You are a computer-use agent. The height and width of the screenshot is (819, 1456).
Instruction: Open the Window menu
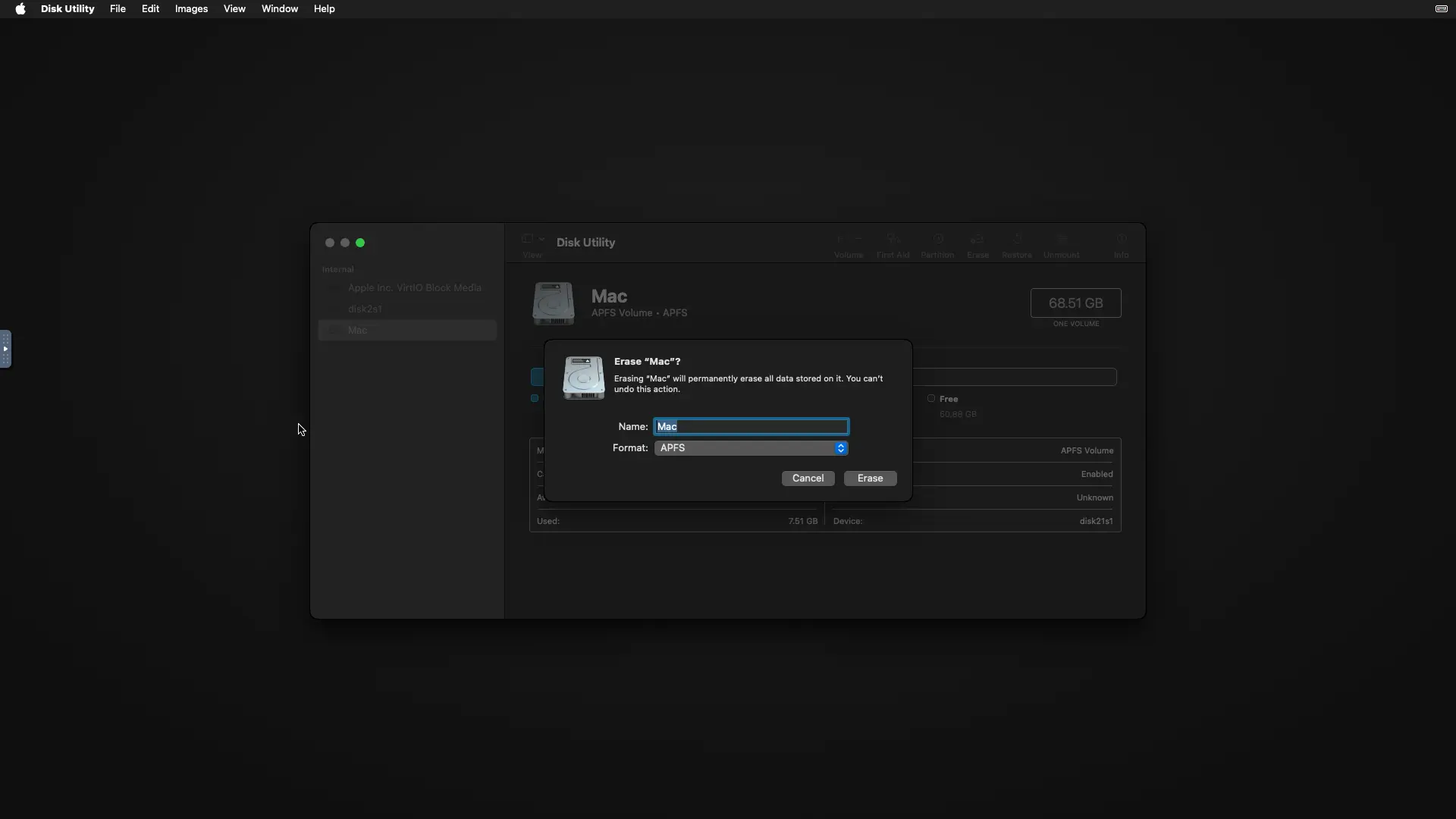coord(280,8)
